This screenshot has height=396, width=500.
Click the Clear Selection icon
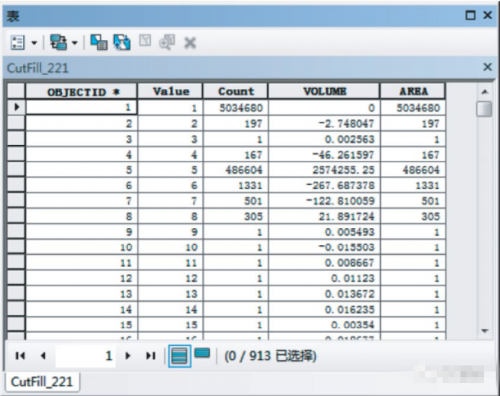pyautogui.click(x=145, y=41)
